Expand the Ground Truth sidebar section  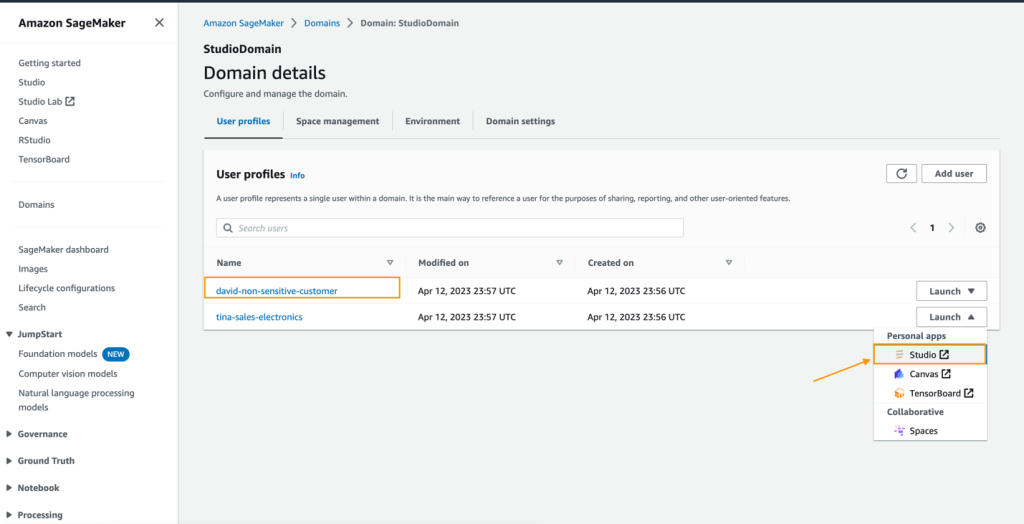[10, 461]
